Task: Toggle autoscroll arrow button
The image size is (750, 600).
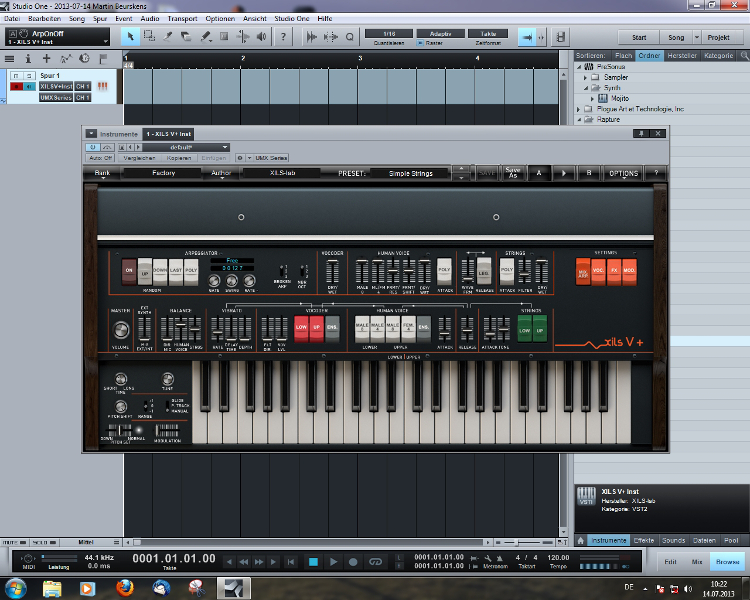Action: (x=527, y=37)
